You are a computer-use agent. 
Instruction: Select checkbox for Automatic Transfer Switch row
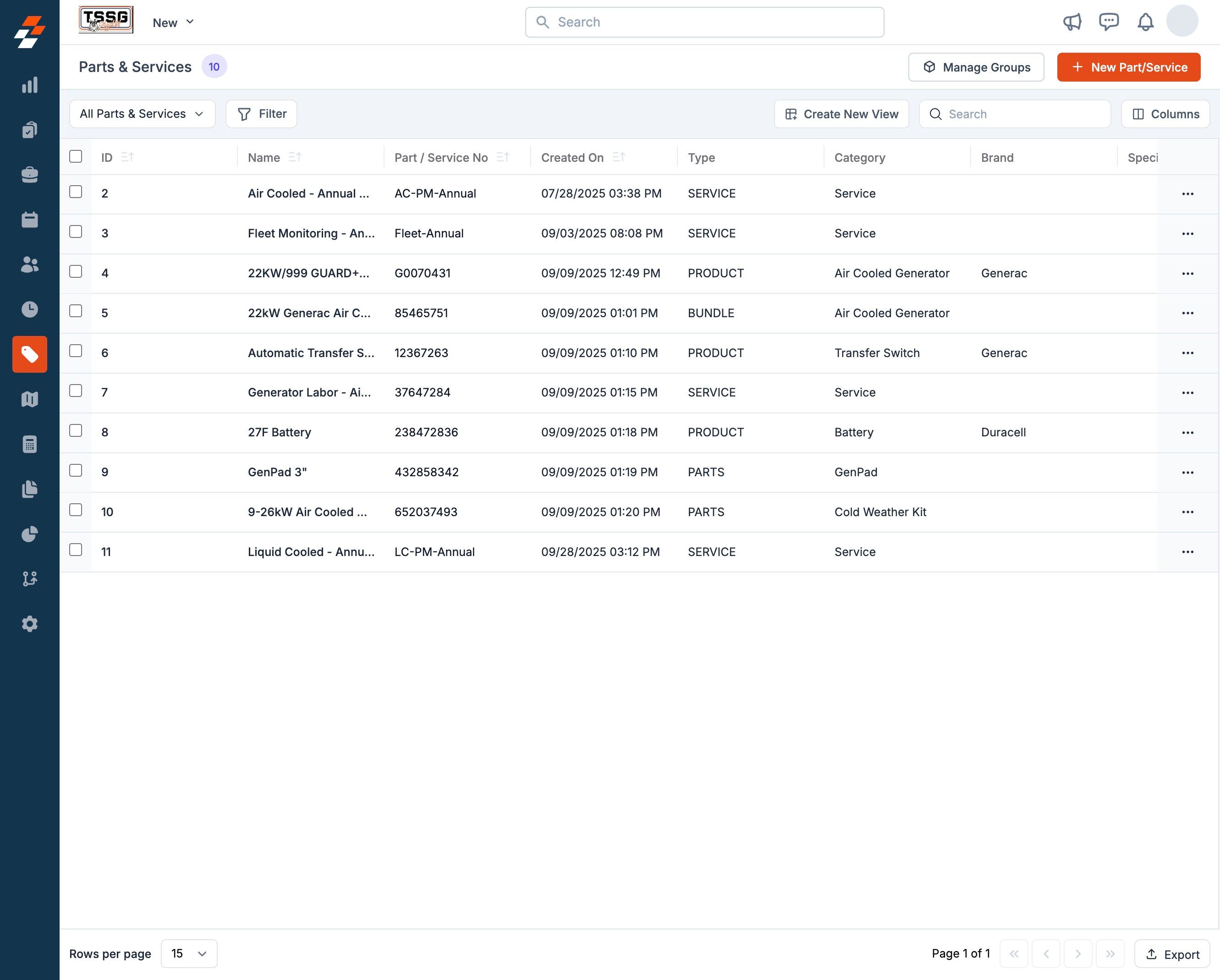75,351
